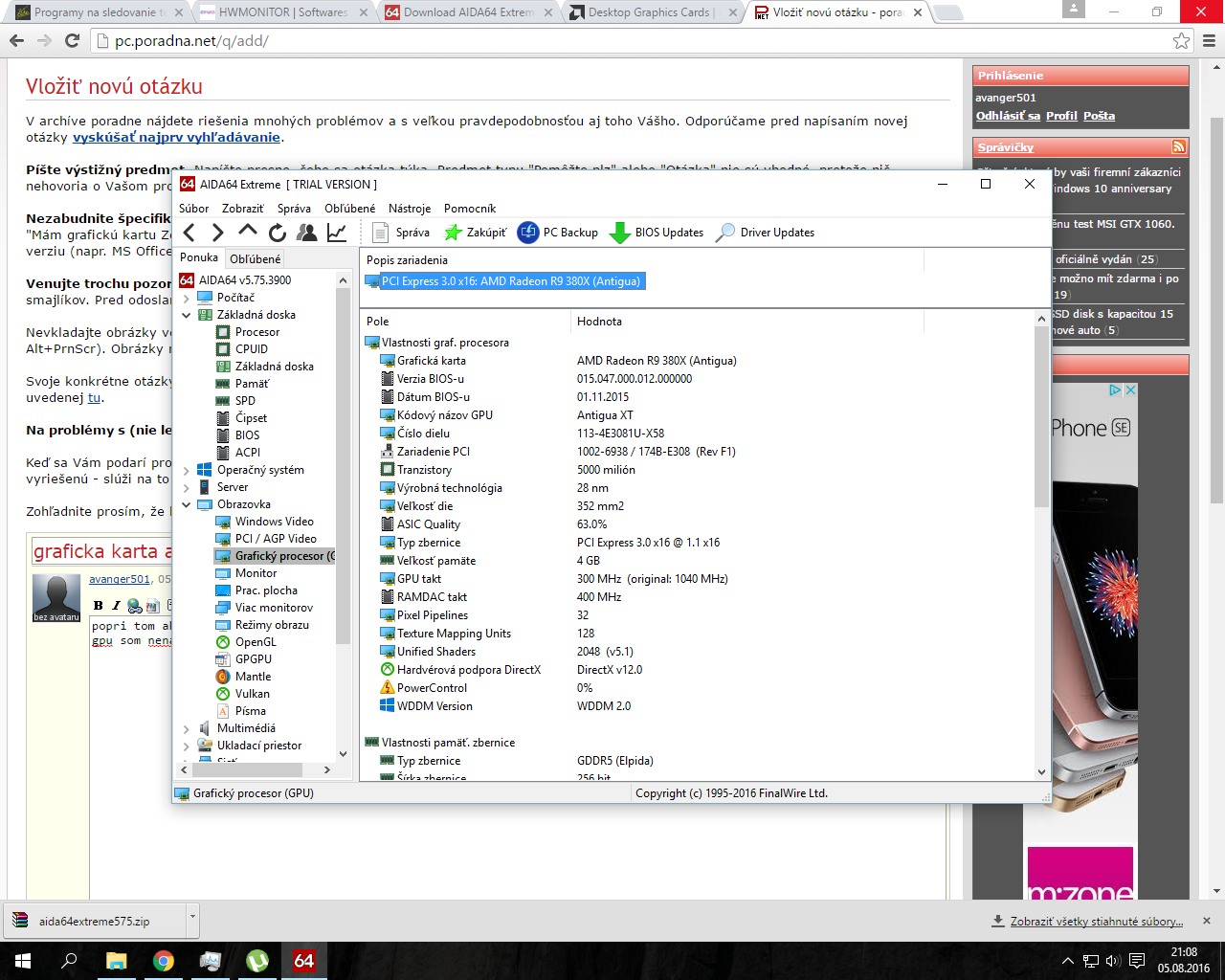This screenshot has width=1225, height=980.
Task: Show all downloads via Zobraziť všetky stiahnuté súbory
Action: coord(1096,922)
